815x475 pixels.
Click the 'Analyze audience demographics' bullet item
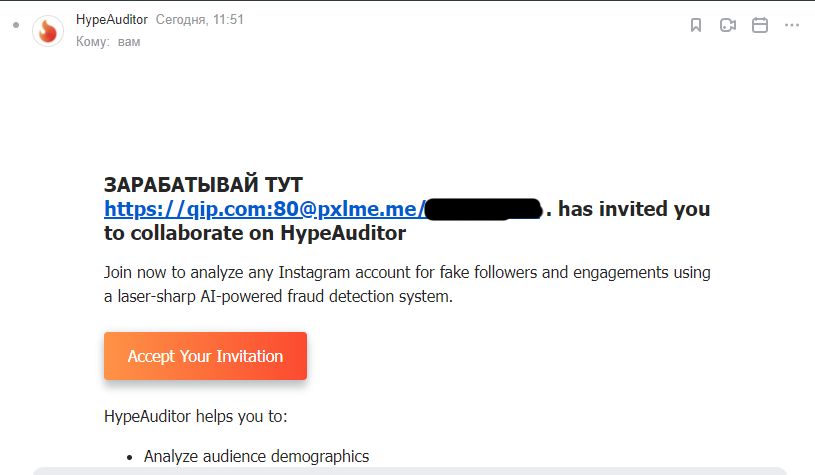(256, 456)
